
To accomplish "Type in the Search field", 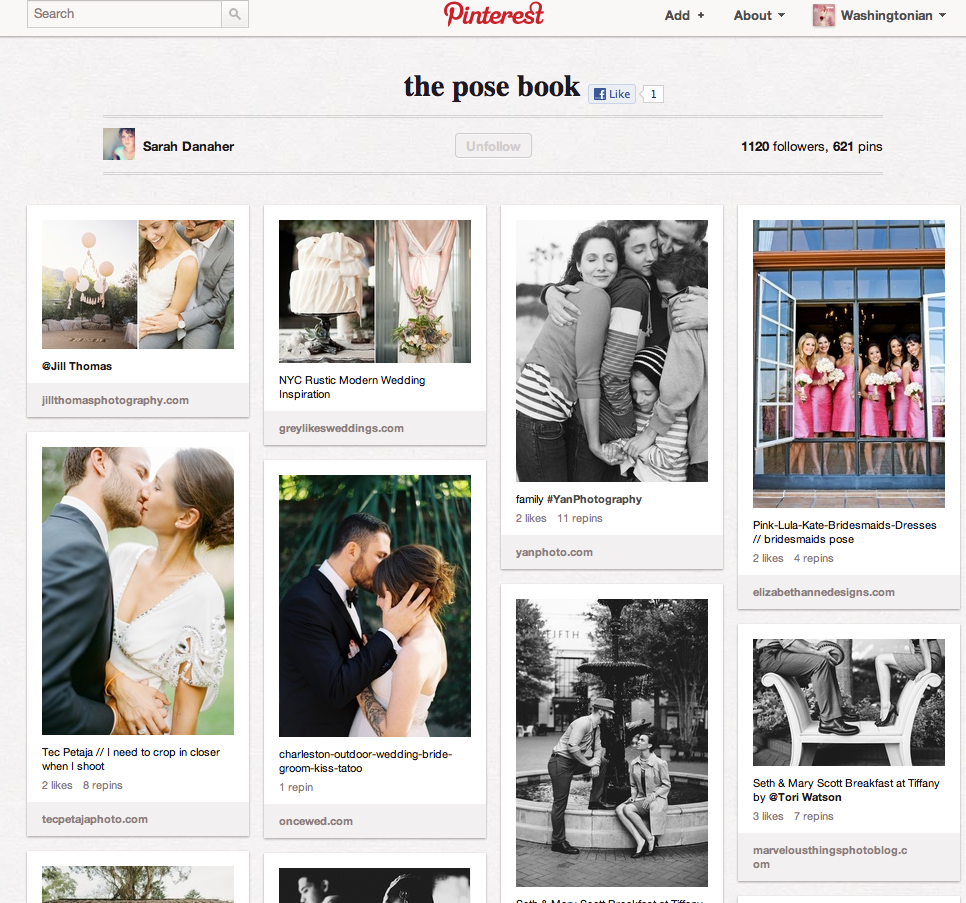I will [124, 14].
